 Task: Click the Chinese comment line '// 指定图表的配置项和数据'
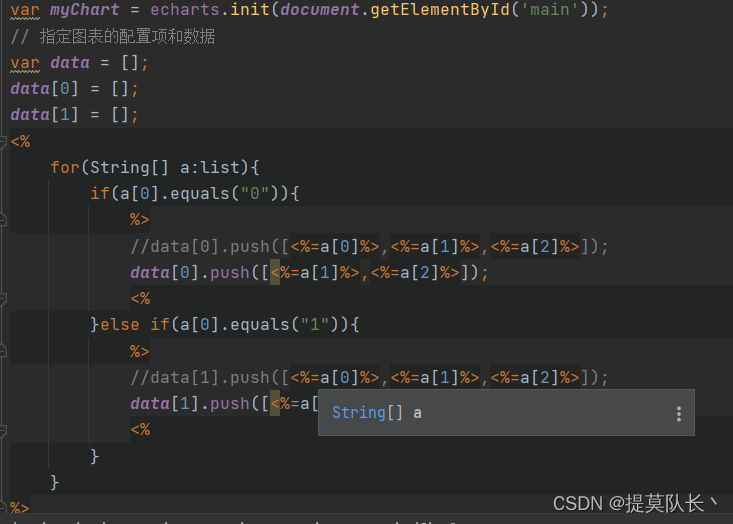[113, 36]
